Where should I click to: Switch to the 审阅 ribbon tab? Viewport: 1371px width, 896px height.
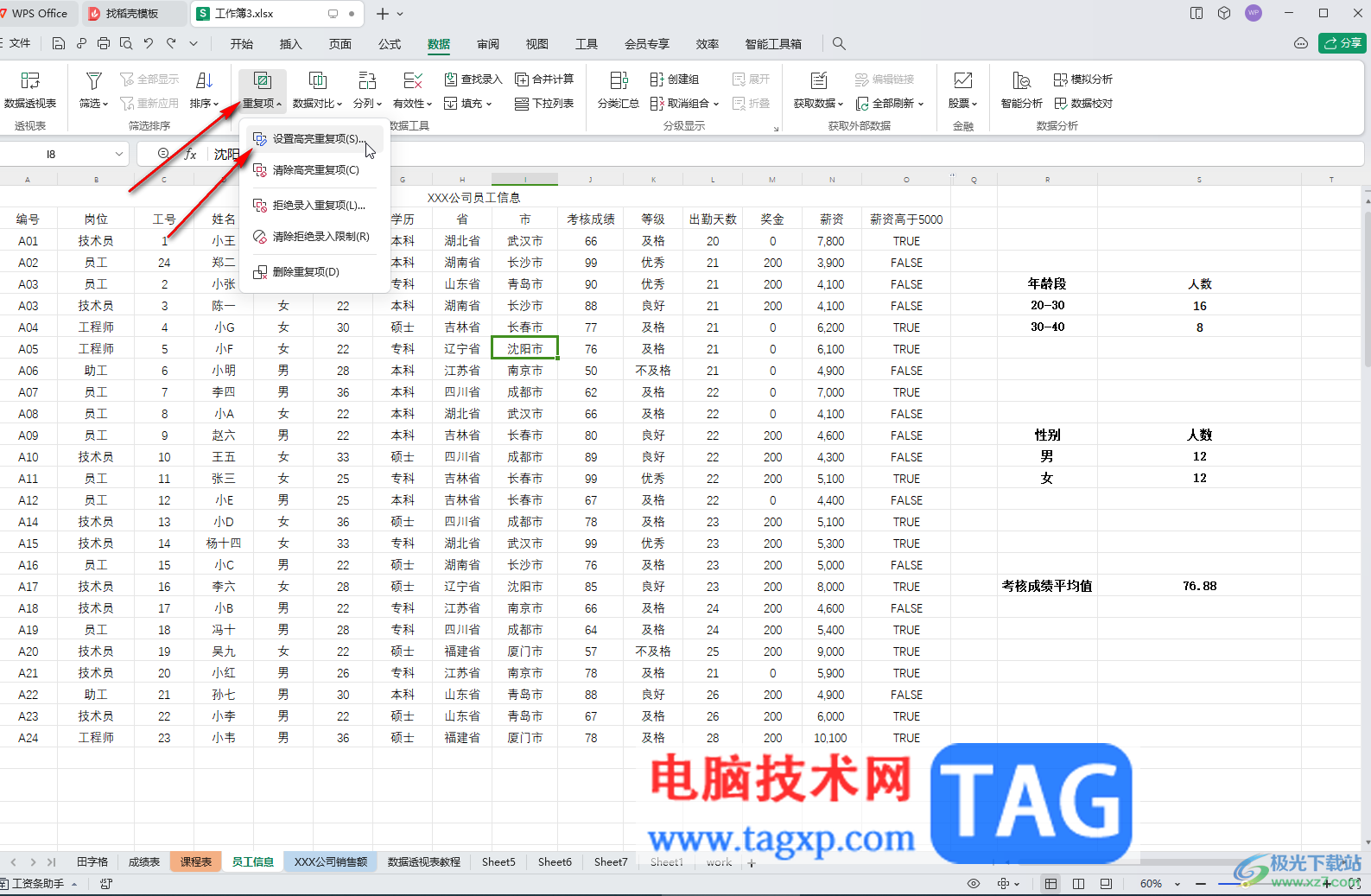click(x=488, y=44)
